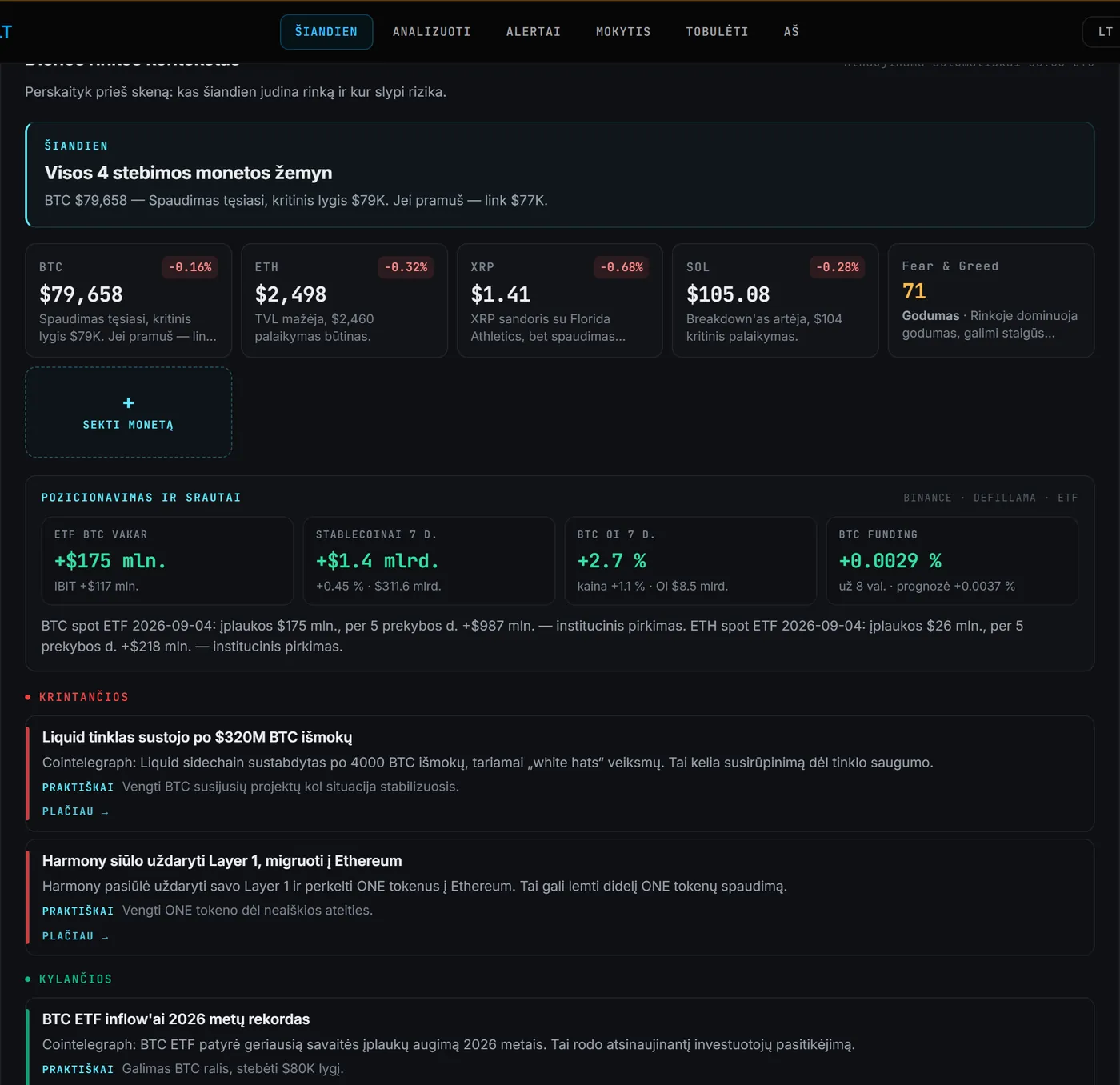Open Harmony siūlo uždaryti Layer 1 headline
1120x1085 pixels.
pos(222,861)
